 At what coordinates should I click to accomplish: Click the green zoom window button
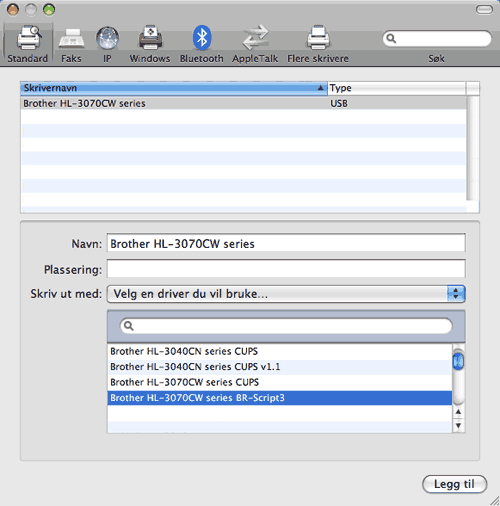coord(49,10)
